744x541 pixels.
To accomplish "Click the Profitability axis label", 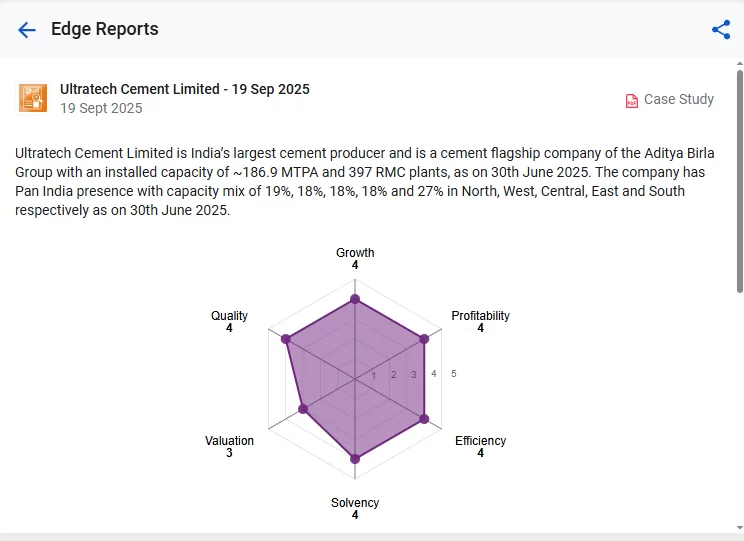I will pos(480,316).
